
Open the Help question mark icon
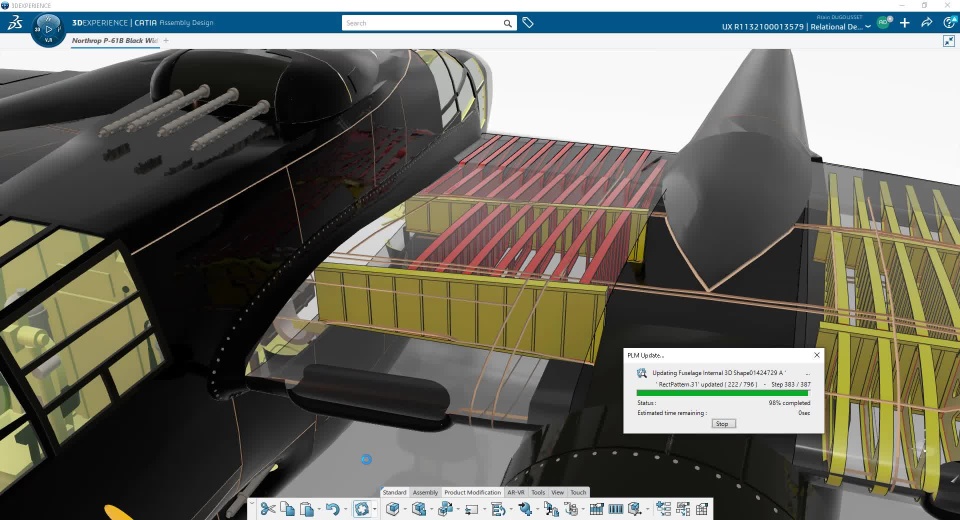tap(950, 22)
